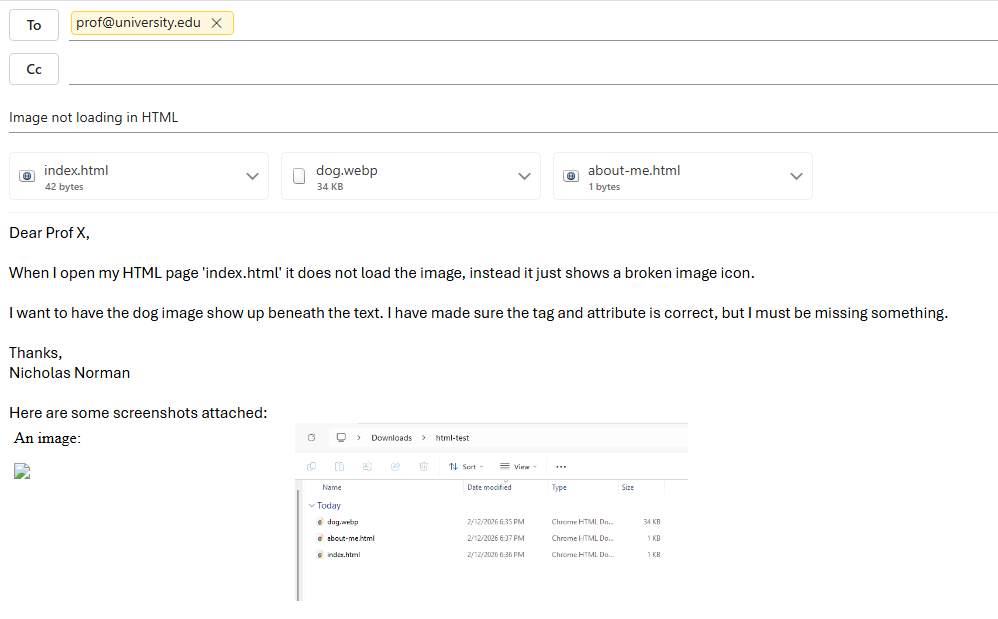Collapse the Today group in the Explorer screenshot

point(312,506)
